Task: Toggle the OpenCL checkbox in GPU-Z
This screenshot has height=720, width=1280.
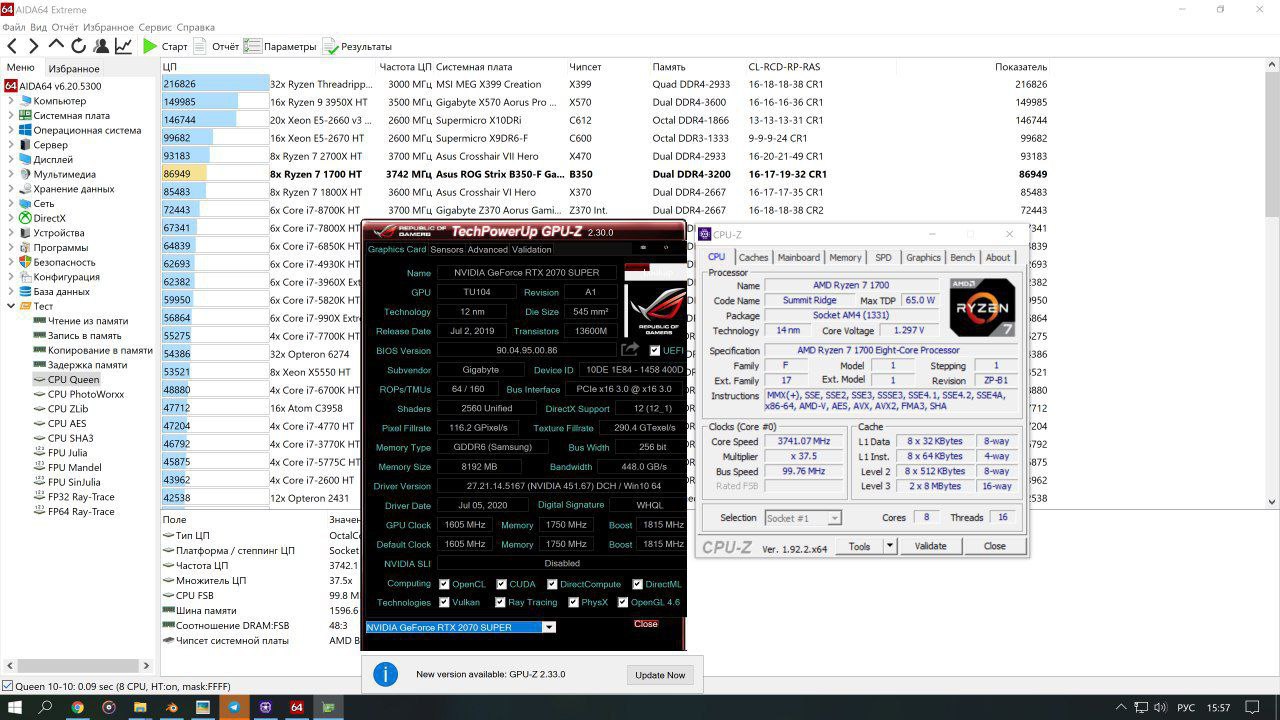Action: click(444, 584)
